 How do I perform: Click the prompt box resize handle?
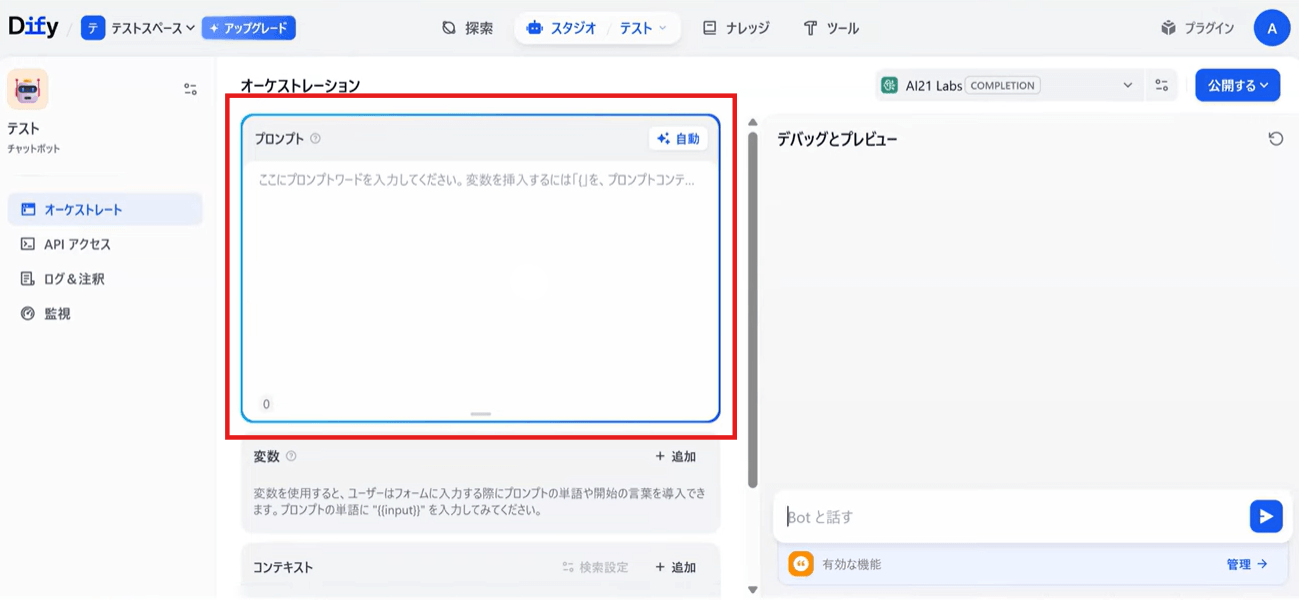(480, 414)
